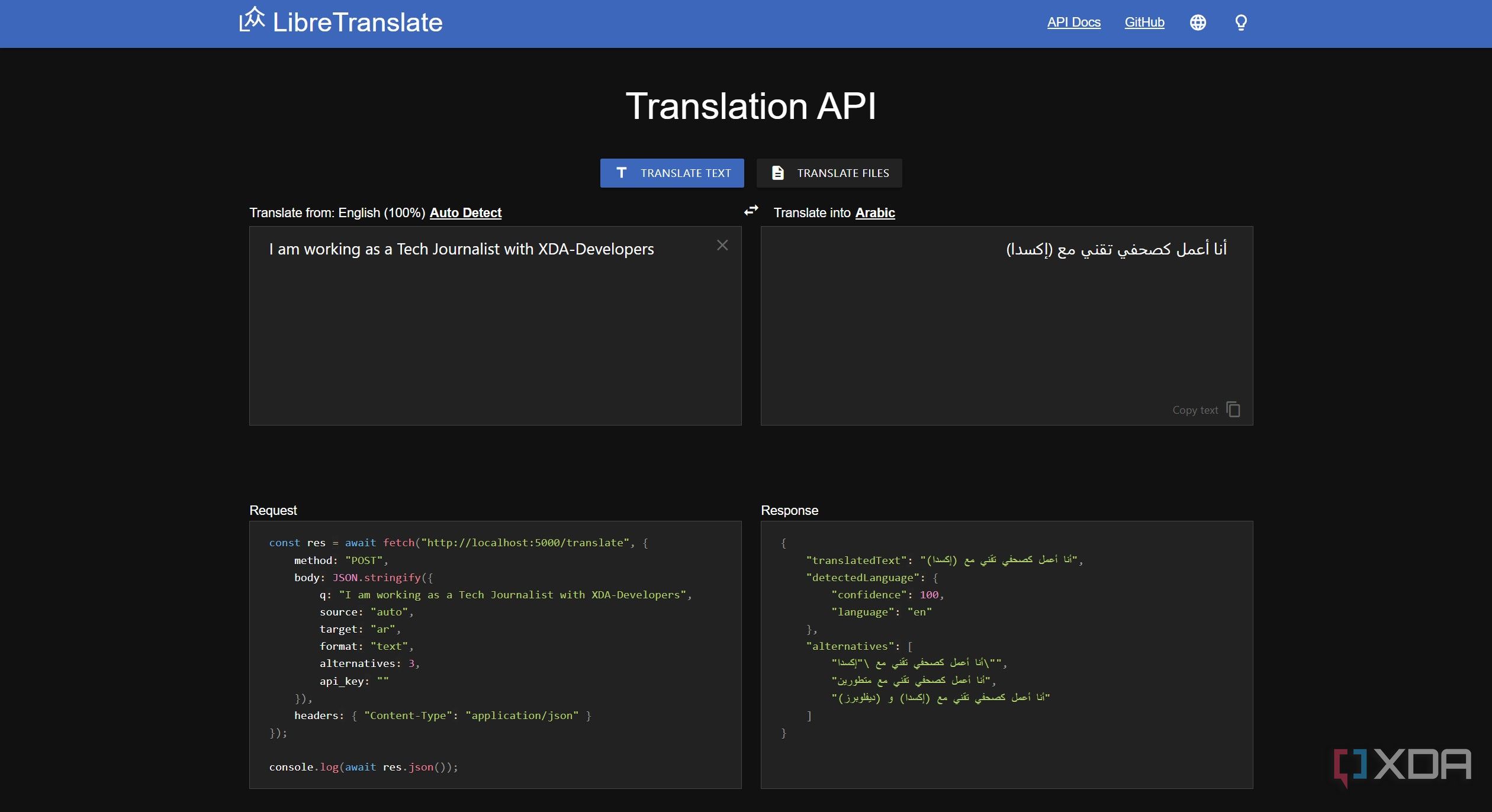Click the "Translate from: English (100%)" label
The height and width of the screenshot is (812, 1492).
point(337,212)
